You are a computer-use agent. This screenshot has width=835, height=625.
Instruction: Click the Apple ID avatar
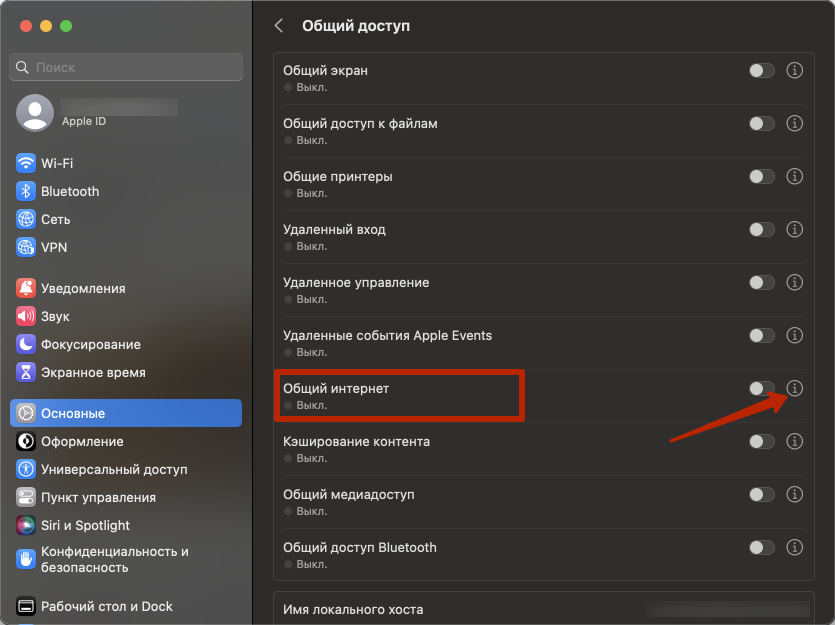pyautogui.click(x=35, y=113)
